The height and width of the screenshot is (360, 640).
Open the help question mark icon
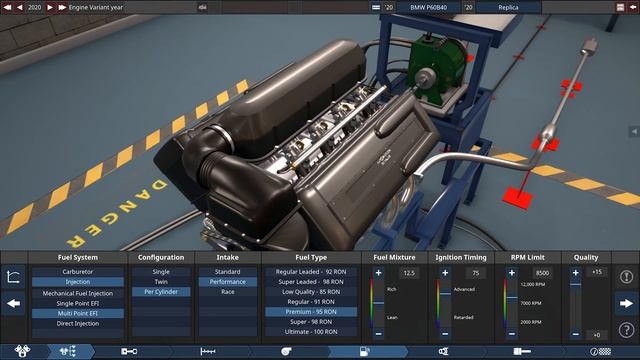click(626, 330)
